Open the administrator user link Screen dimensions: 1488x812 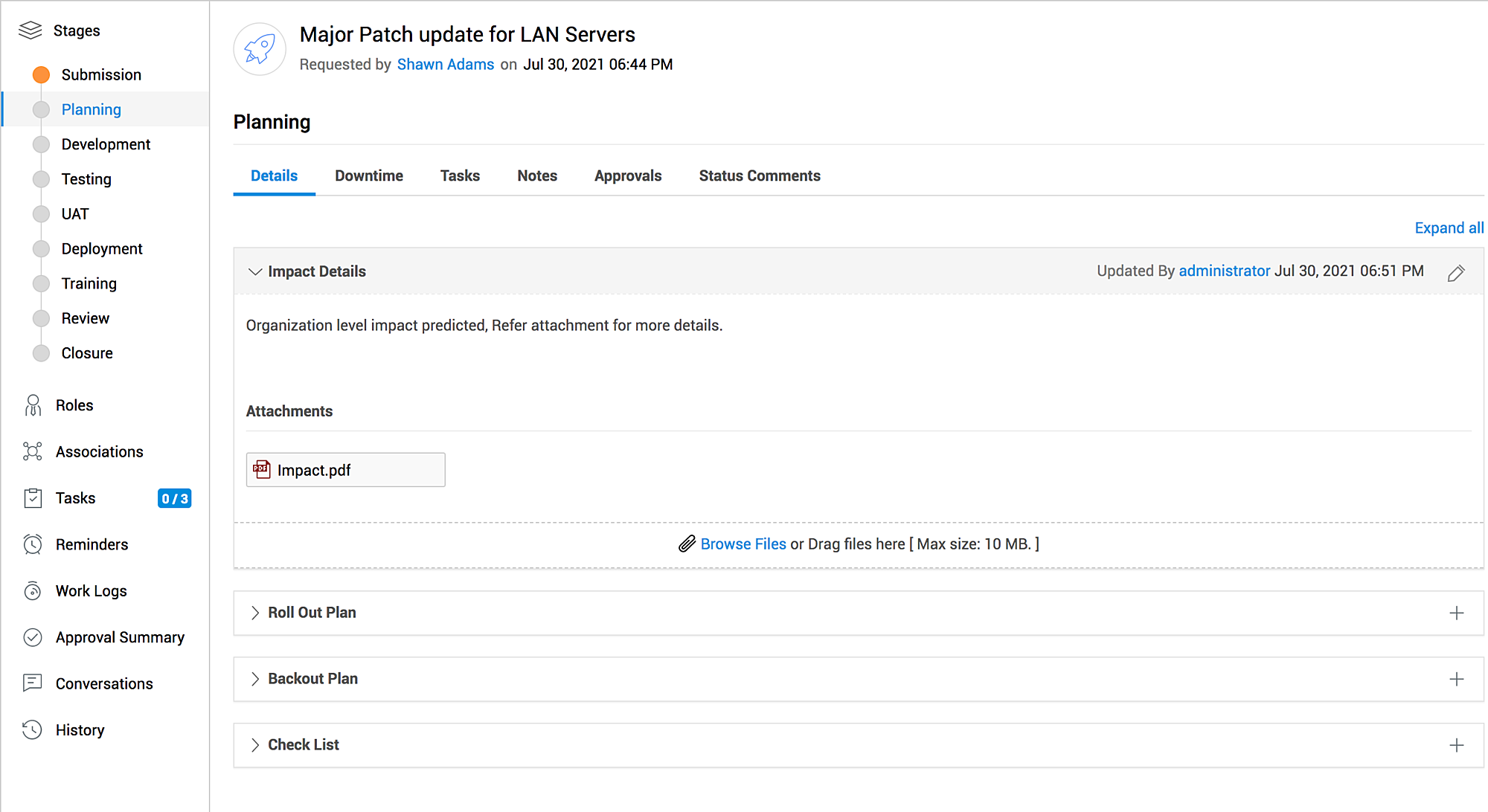pyautogui.click(x=1225, y=271)
